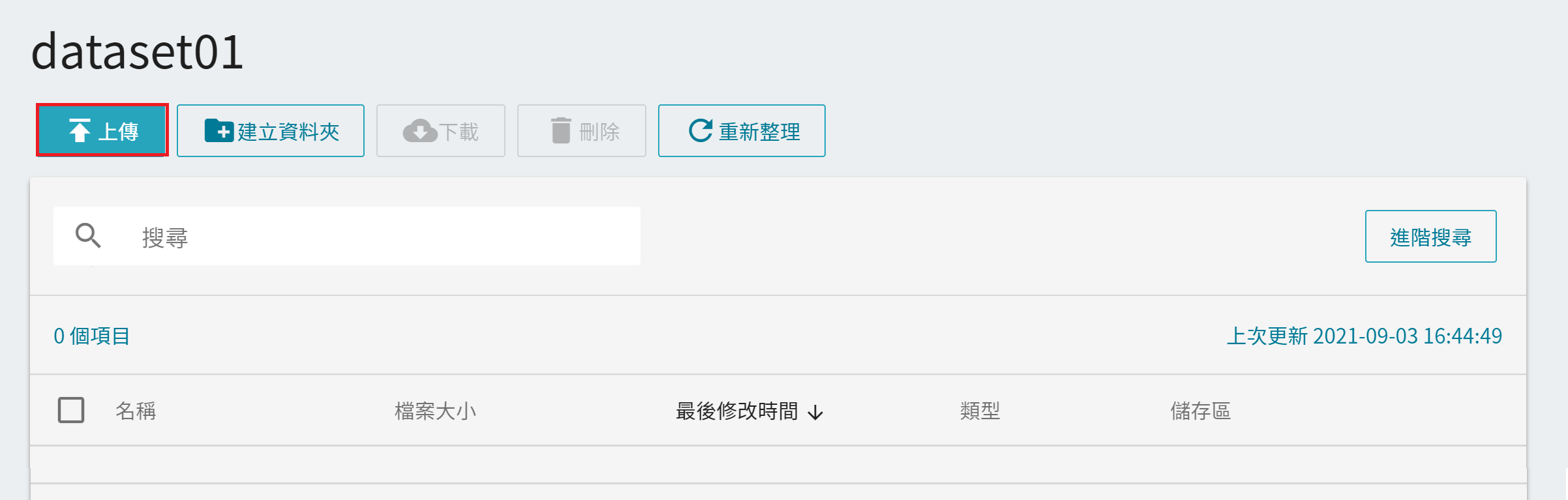This screenshot has height=500, width=1568.
Task: Click the magnifying glass search icon
Action: click(x=88, y=235)
